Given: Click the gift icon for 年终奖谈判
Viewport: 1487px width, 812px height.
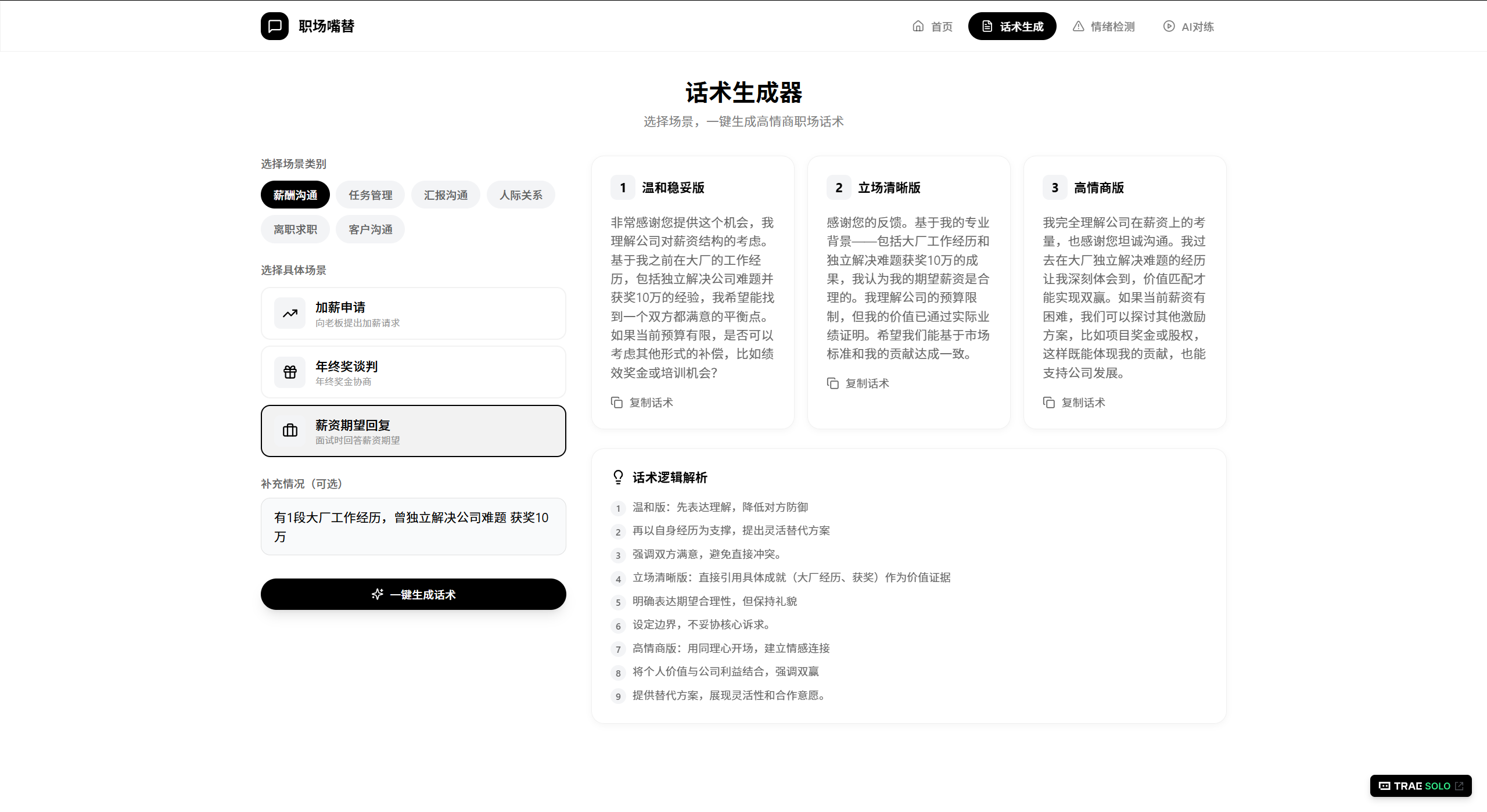Looking at the screenshot, I should [x=290, y=372].
